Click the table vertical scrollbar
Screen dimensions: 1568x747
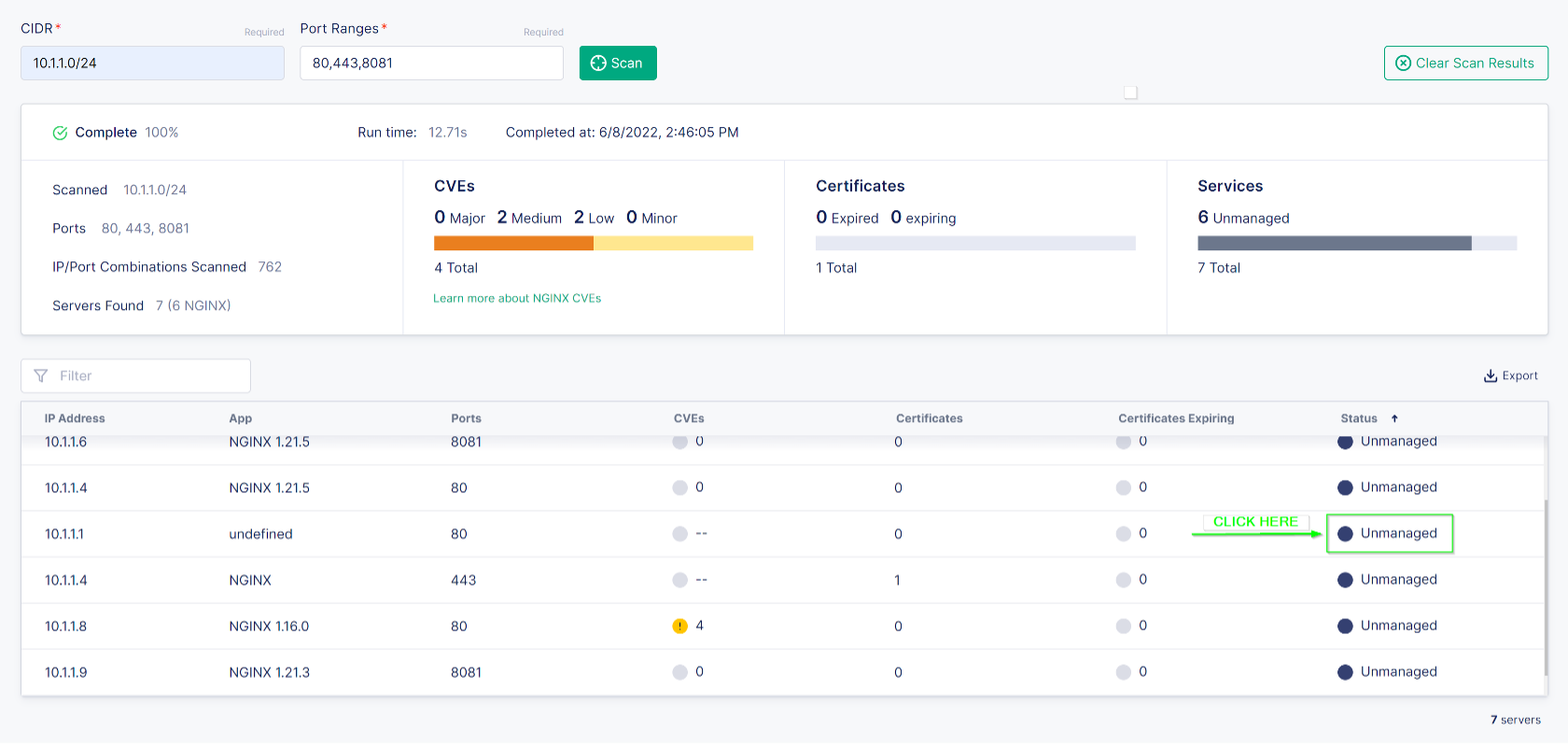pos(1546,588)
